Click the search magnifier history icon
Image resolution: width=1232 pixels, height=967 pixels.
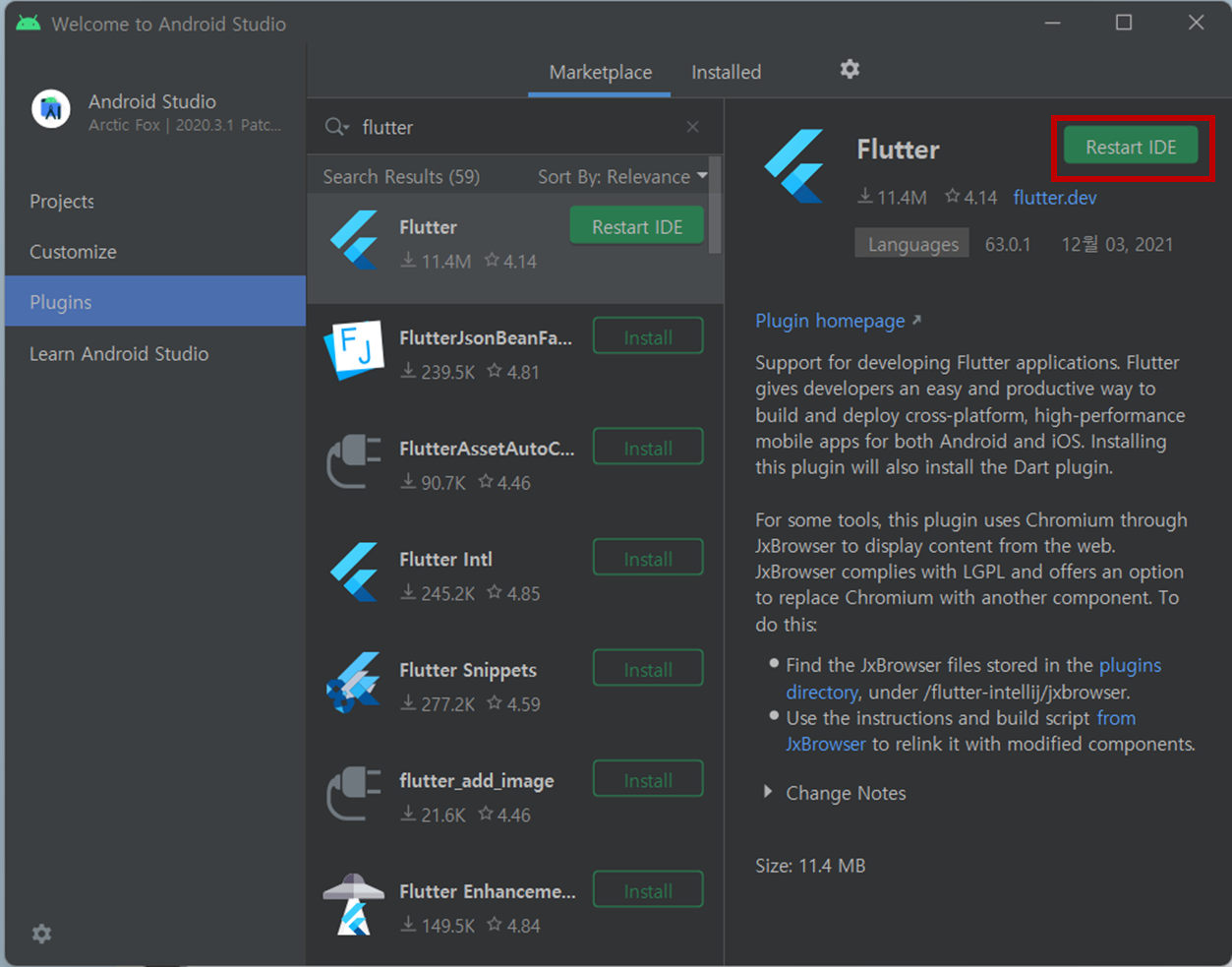[x=337, y=127]
